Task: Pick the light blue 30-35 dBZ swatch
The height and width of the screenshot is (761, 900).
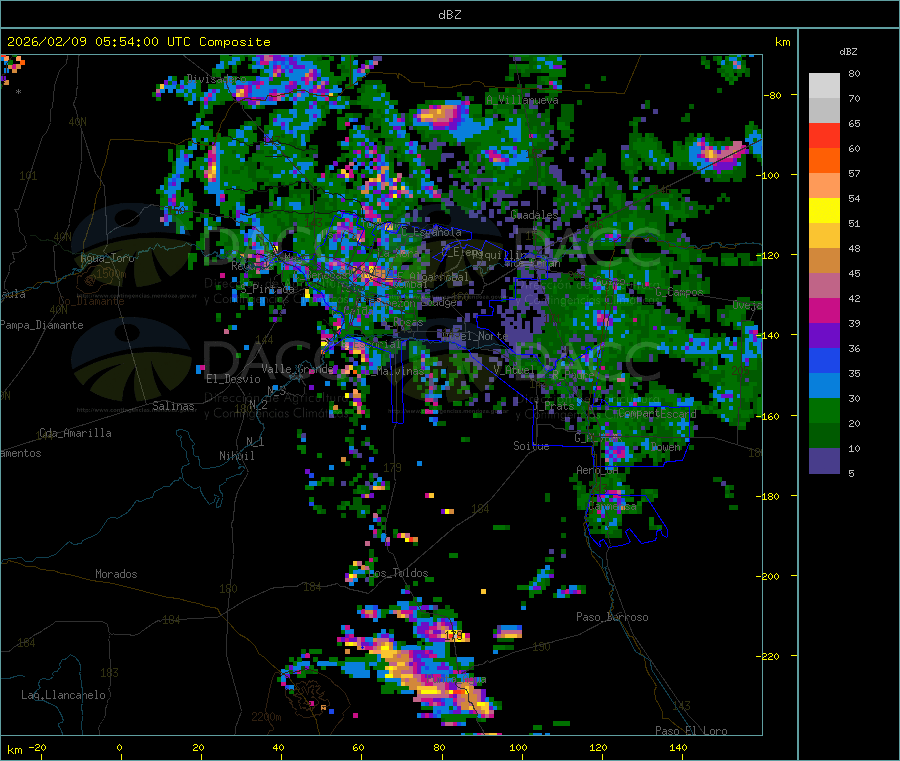Action: click(x=824, y=386)
